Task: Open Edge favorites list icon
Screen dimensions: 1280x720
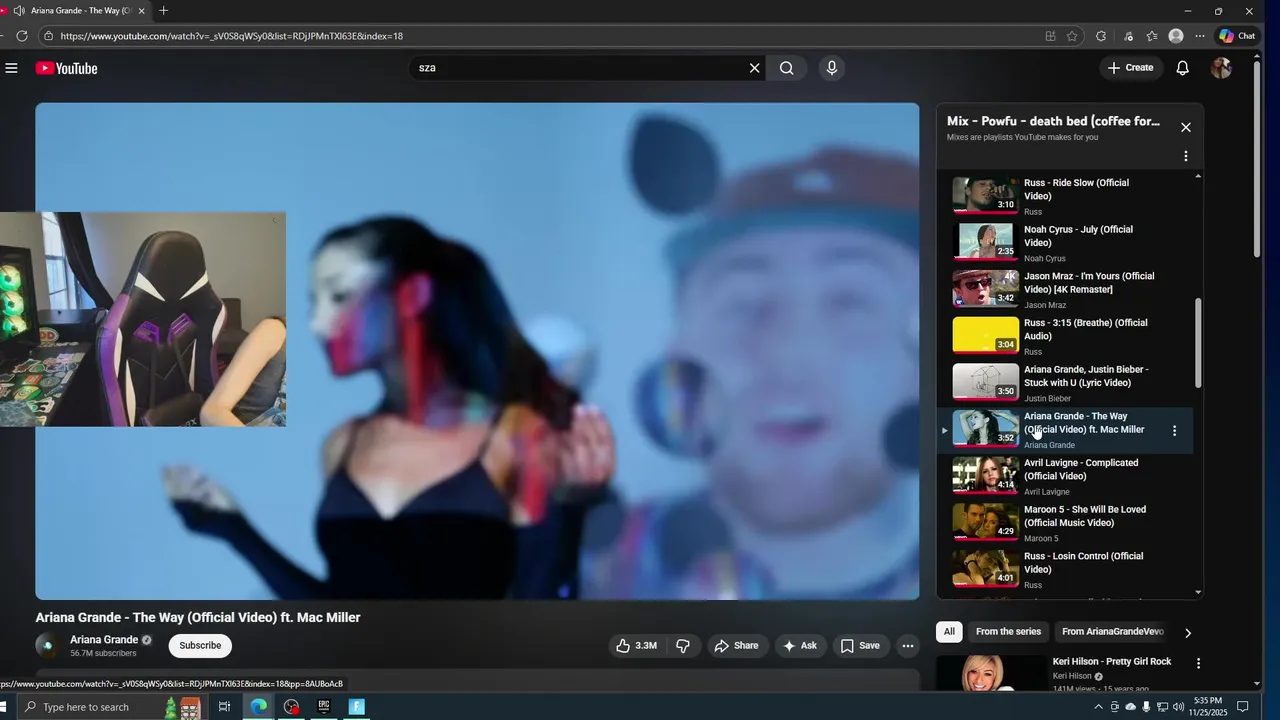Action: pyautogui.click(x=1152, y=36)
